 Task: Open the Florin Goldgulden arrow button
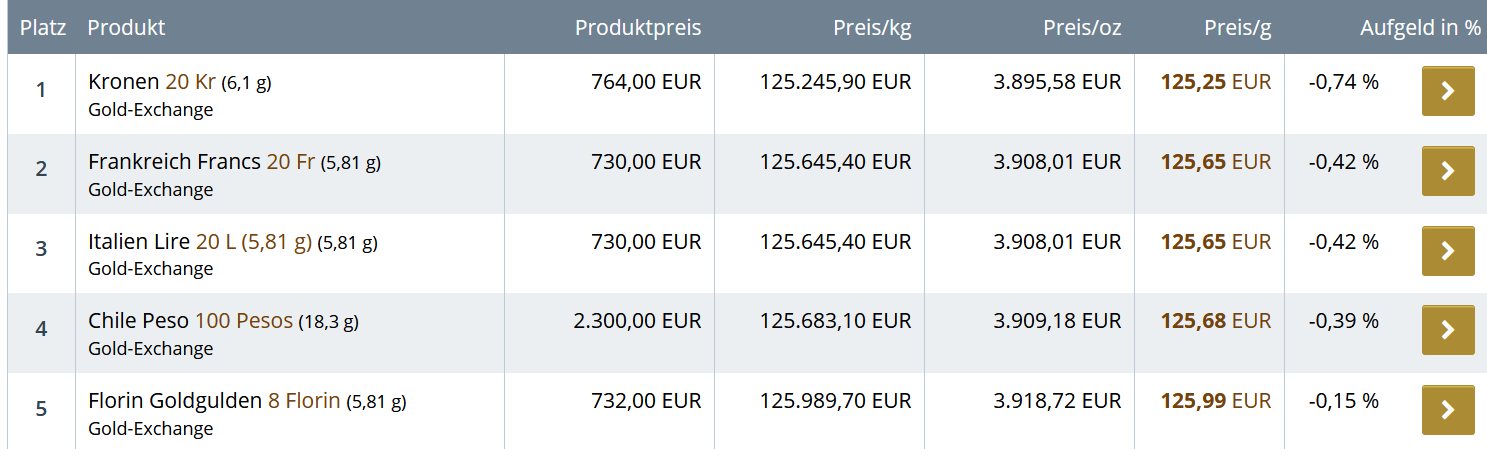tap(1447, 410)
